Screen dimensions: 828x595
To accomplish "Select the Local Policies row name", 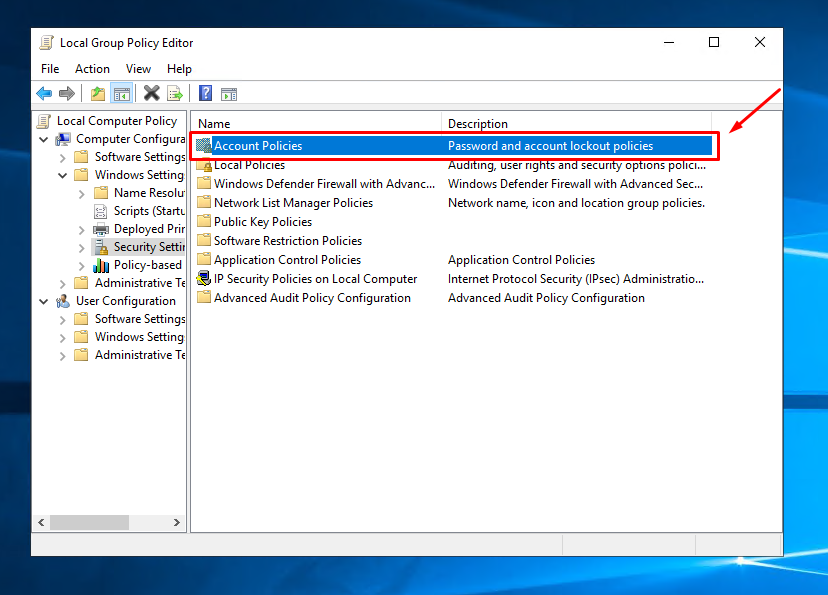I will (x=249, y=165).
